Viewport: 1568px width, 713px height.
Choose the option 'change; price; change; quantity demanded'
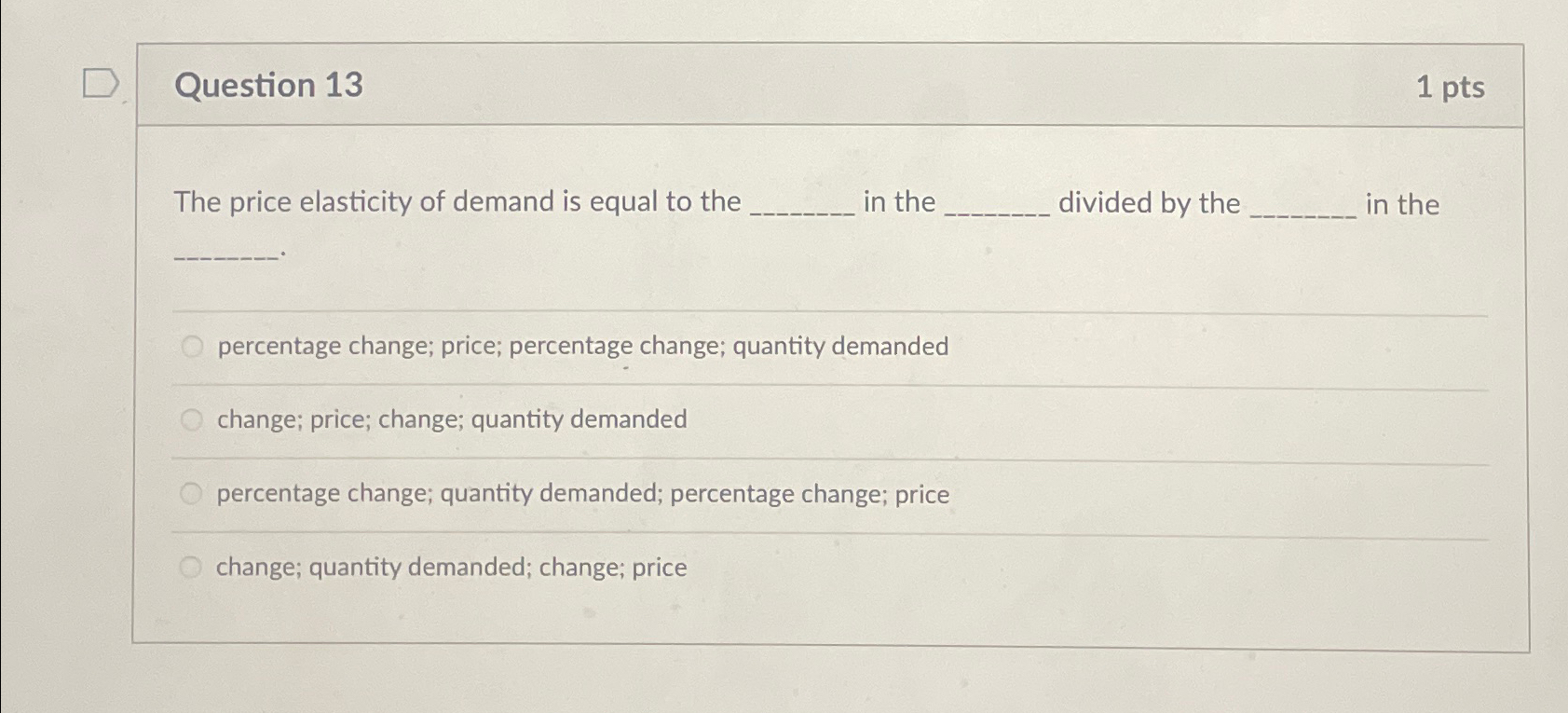(x=450, y=419)
